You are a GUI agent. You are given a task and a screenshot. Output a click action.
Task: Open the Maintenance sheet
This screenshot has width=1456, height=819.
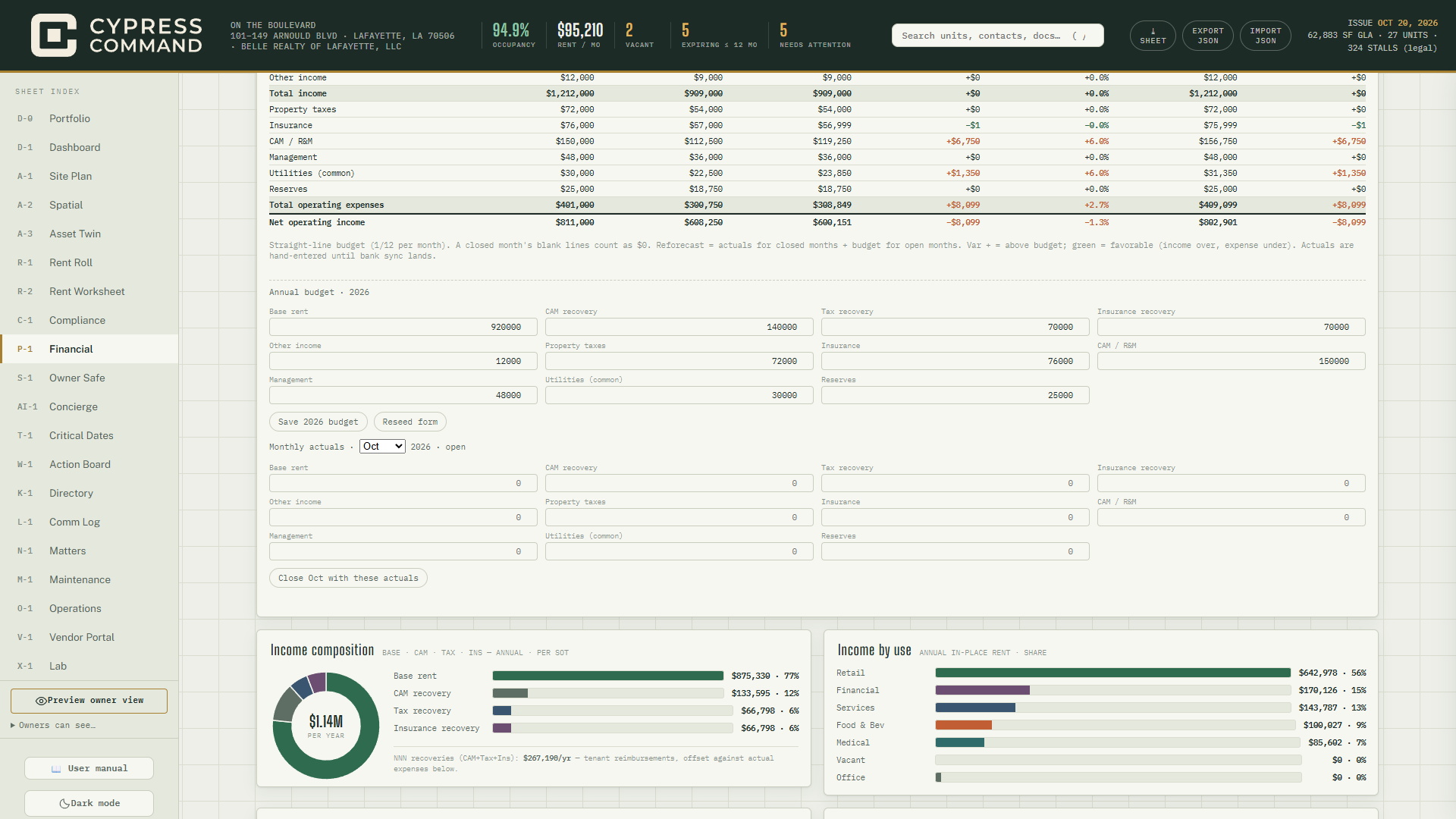coord(89,579)
